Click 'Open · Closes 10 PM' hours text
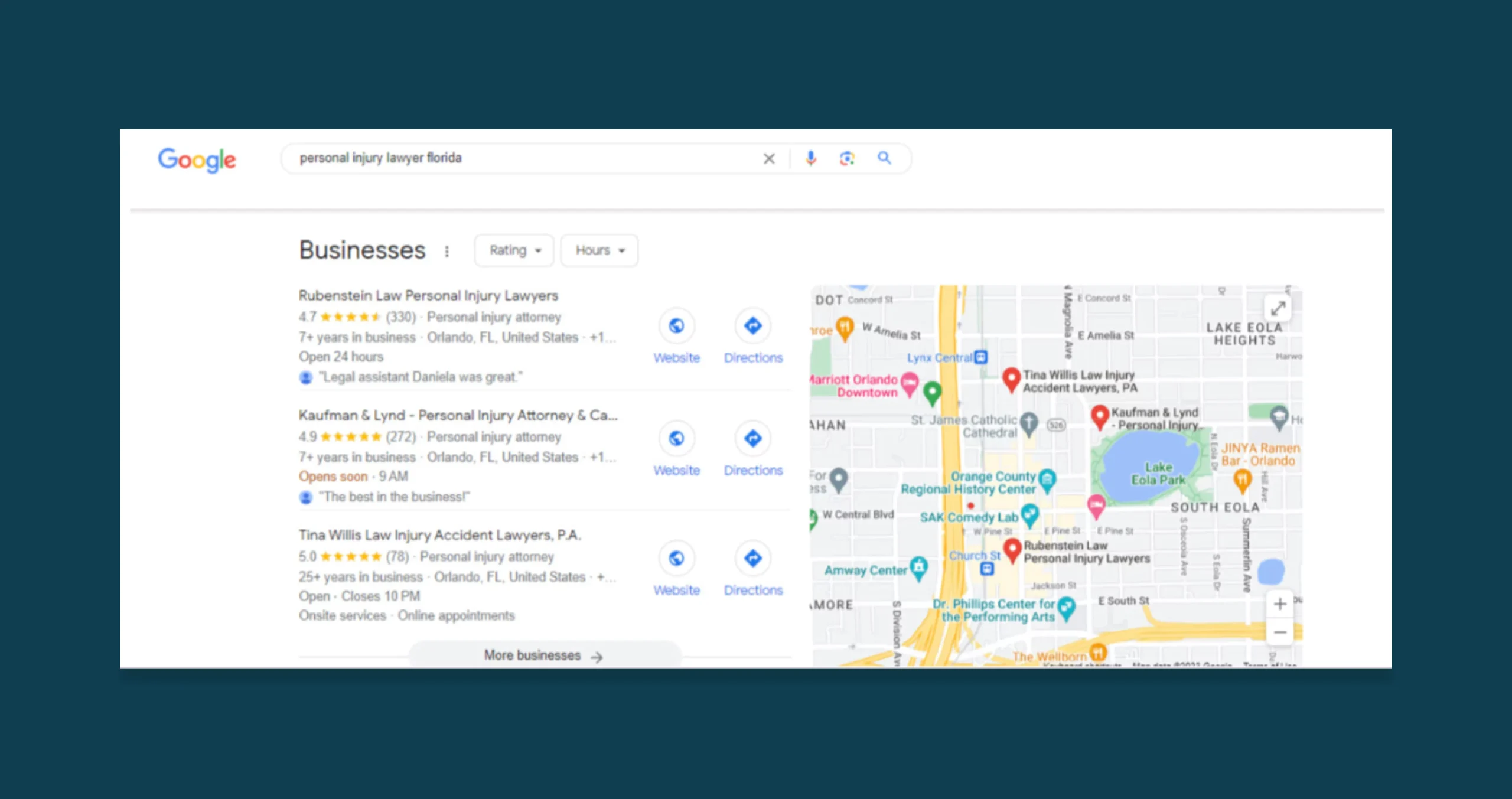This screenshot has height=799, width=1512. [359, 596]
